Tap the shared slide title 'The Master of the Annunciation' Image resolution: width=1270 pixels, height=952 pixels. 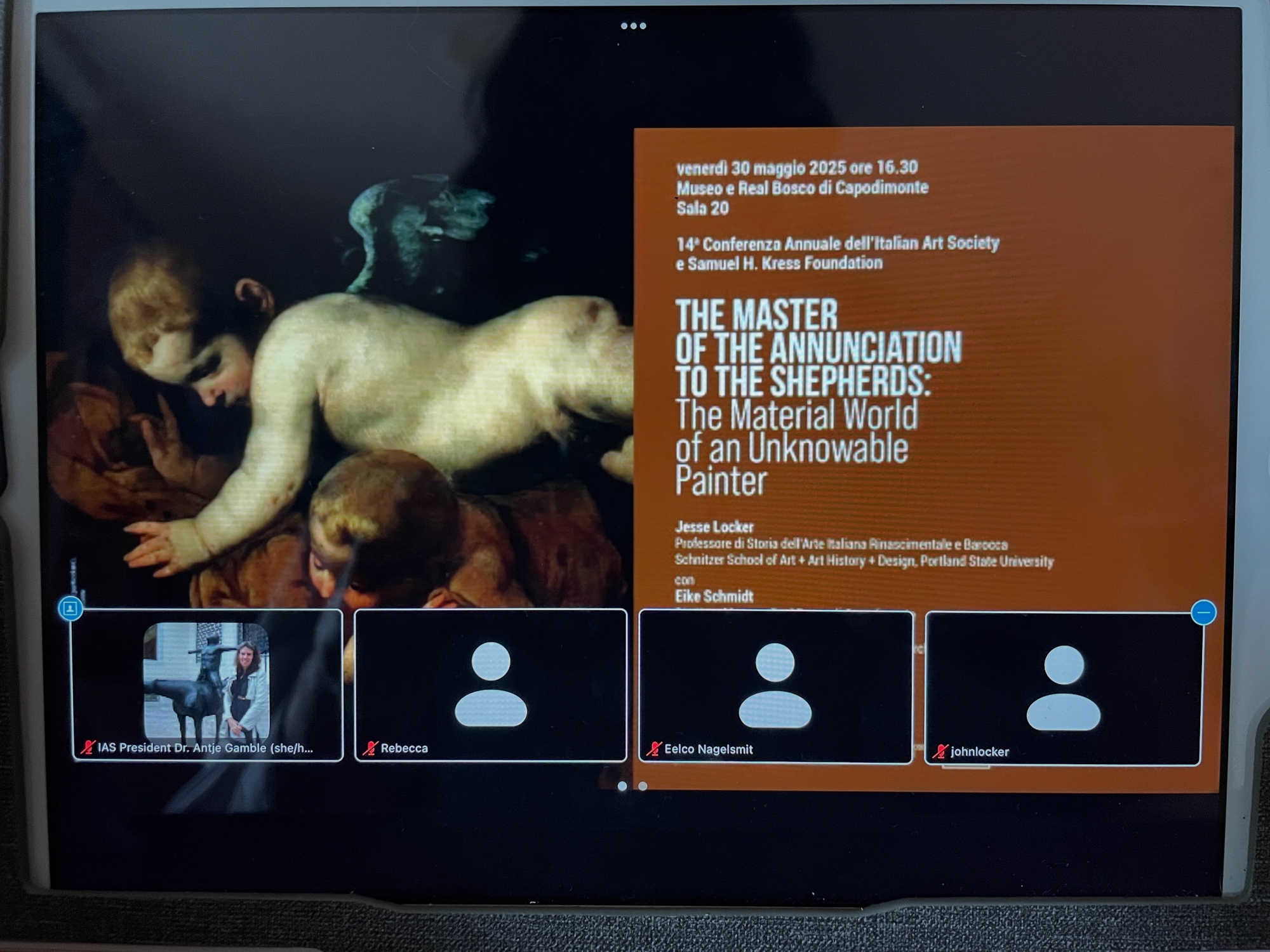tap(818, 348)
